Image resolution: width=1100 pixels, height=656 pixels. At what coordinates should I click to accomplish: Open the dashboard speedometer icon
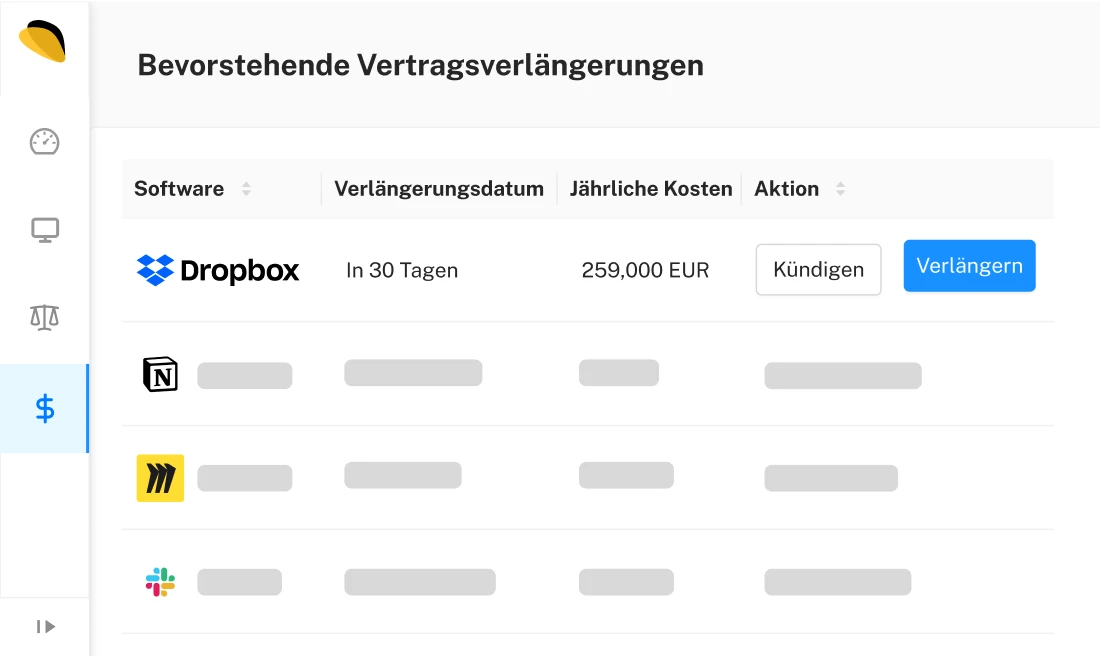[x=44, y=142]
